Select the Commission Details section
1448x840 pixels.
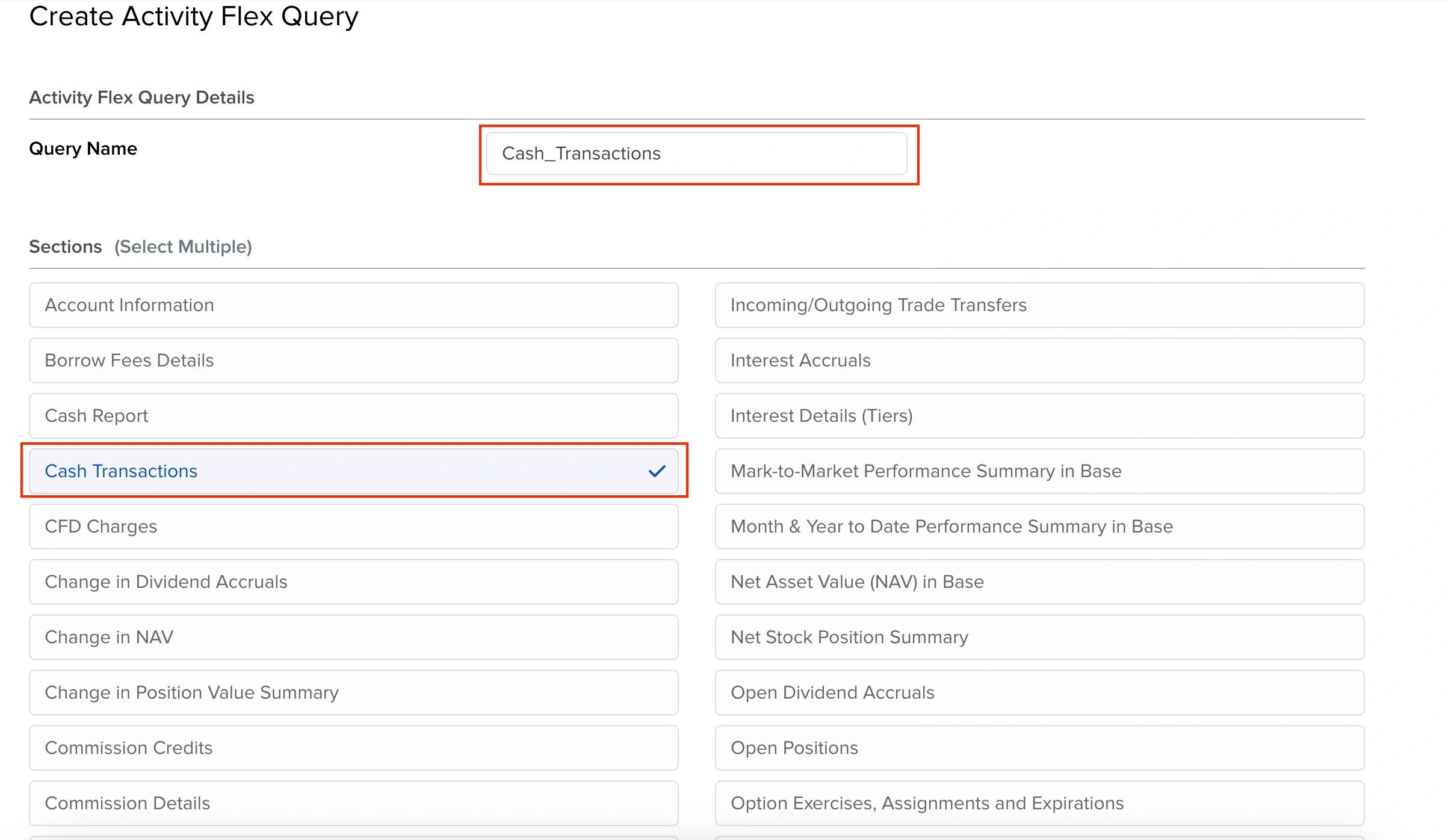point(353,803)
